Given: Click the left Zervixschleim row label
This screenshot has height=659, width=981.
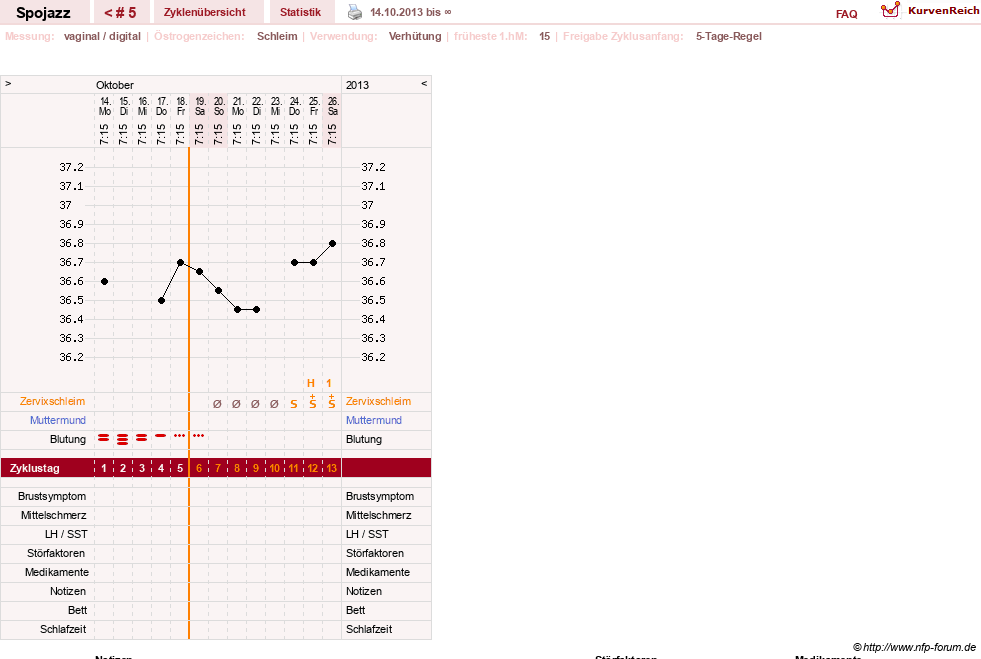Looking at the screenshot, I should (x=53, y=401).
